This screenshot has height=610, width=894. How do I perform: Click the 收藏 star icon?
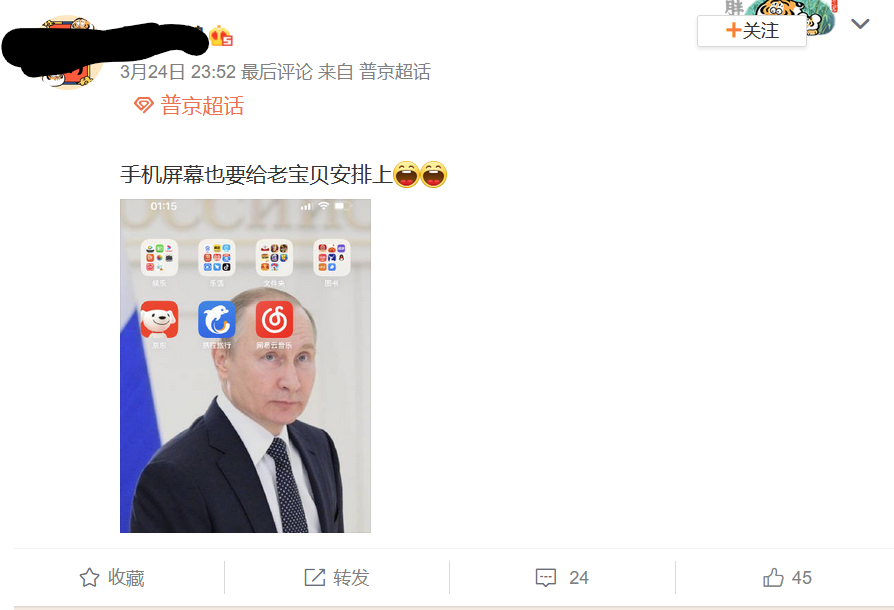click(89, 578)
